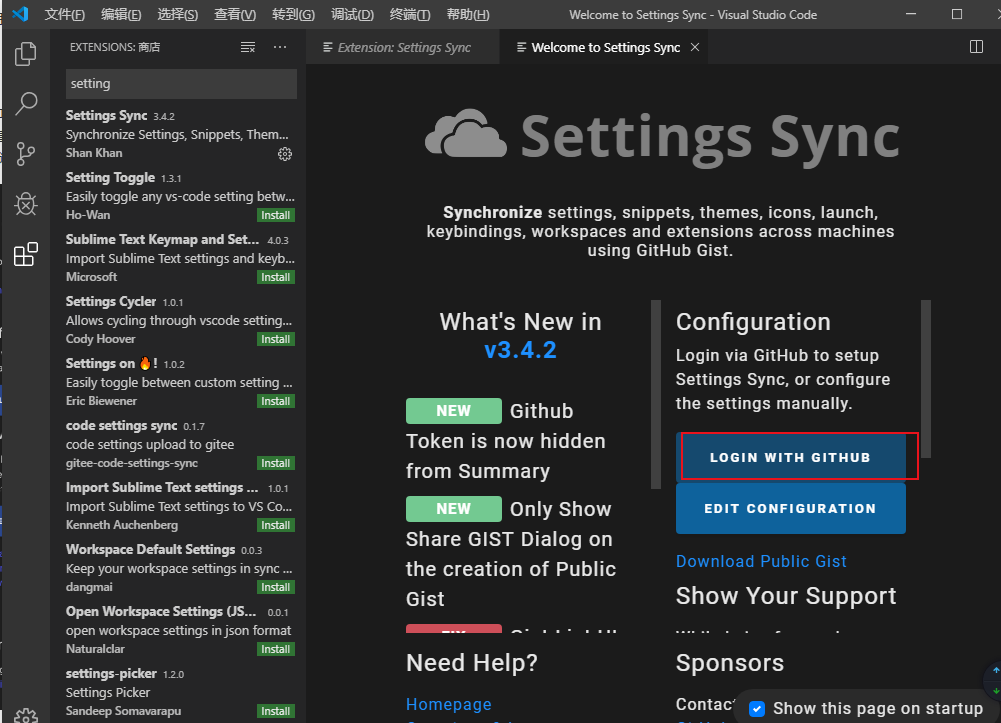Screen dimensions: 1001x723
Task: Click the Sponsors heading
Action: tap(730, 662)
